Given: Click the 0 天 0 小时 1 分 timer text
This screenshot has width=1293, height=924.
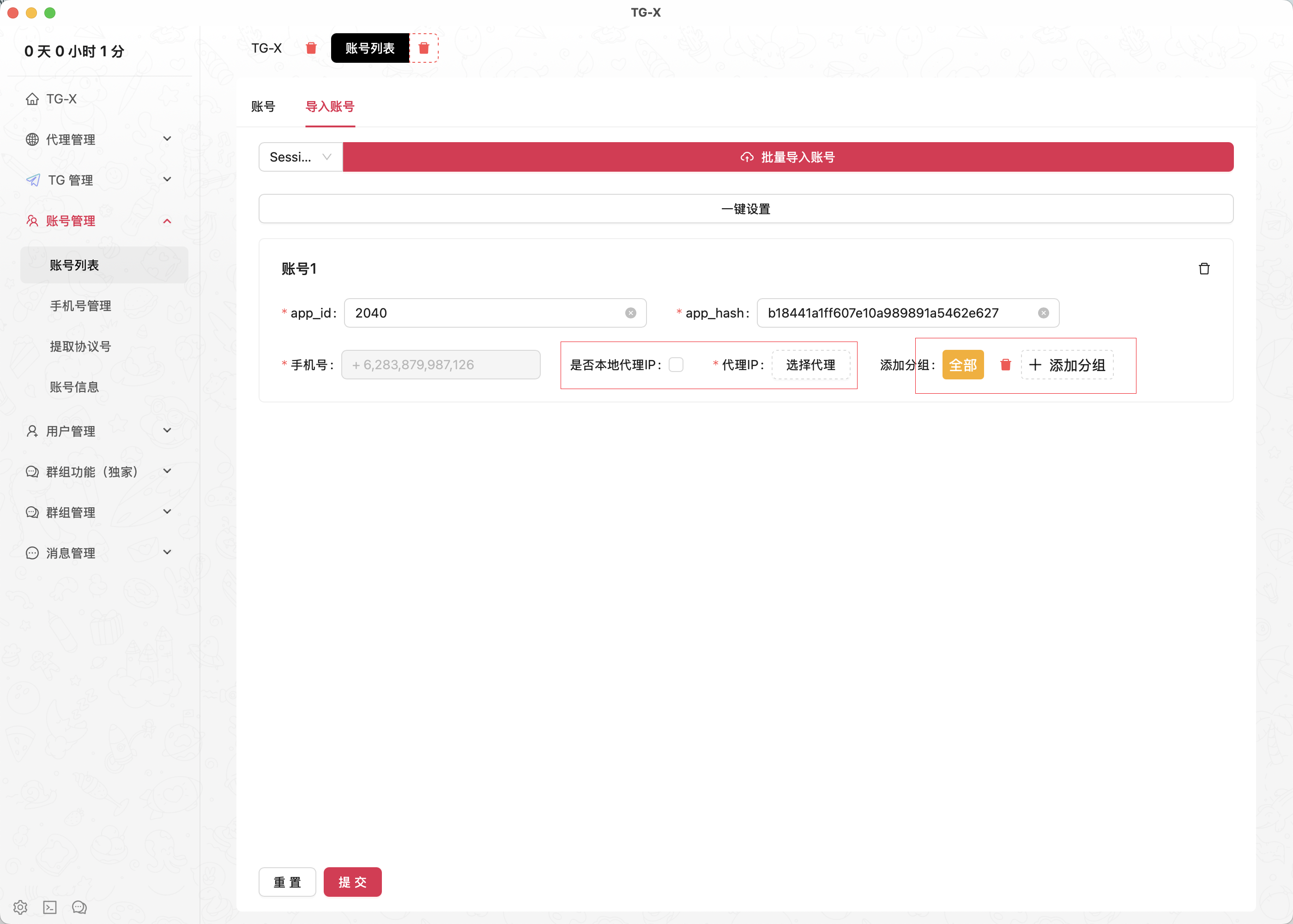Looking at the screenshot, I should point(74,51).
